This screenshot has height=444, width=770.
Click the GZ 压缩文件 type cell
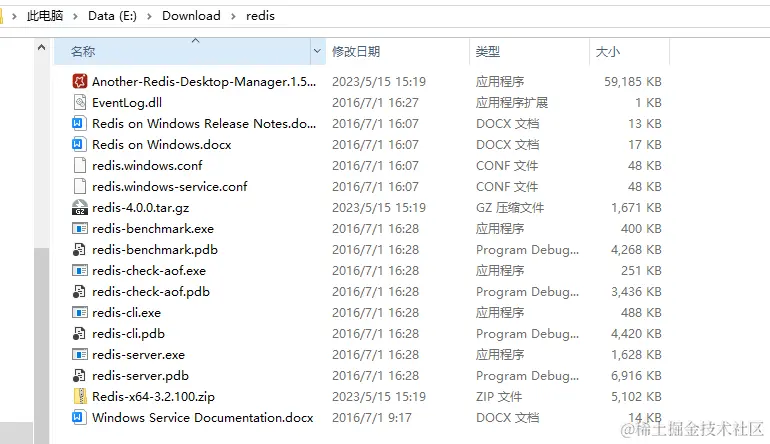click(510, 208)
